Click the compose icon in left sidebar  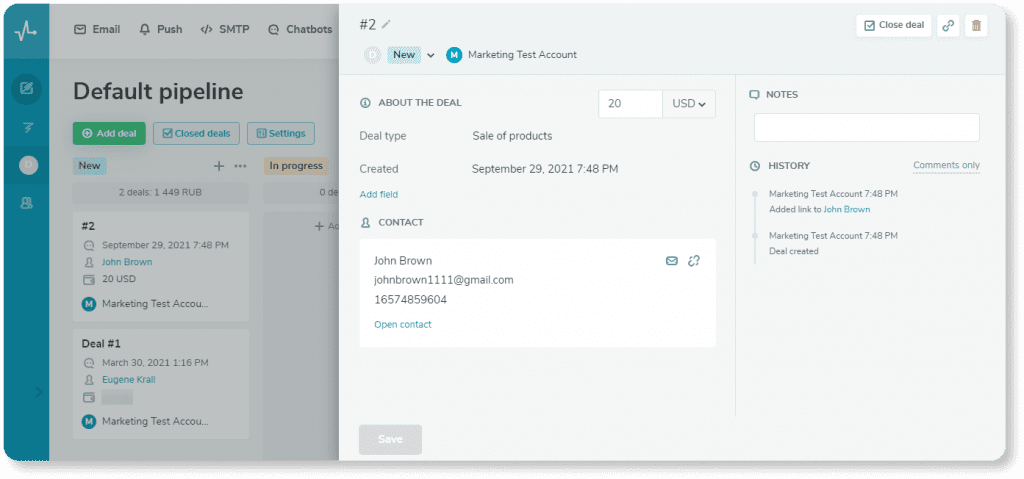[27, 89]
